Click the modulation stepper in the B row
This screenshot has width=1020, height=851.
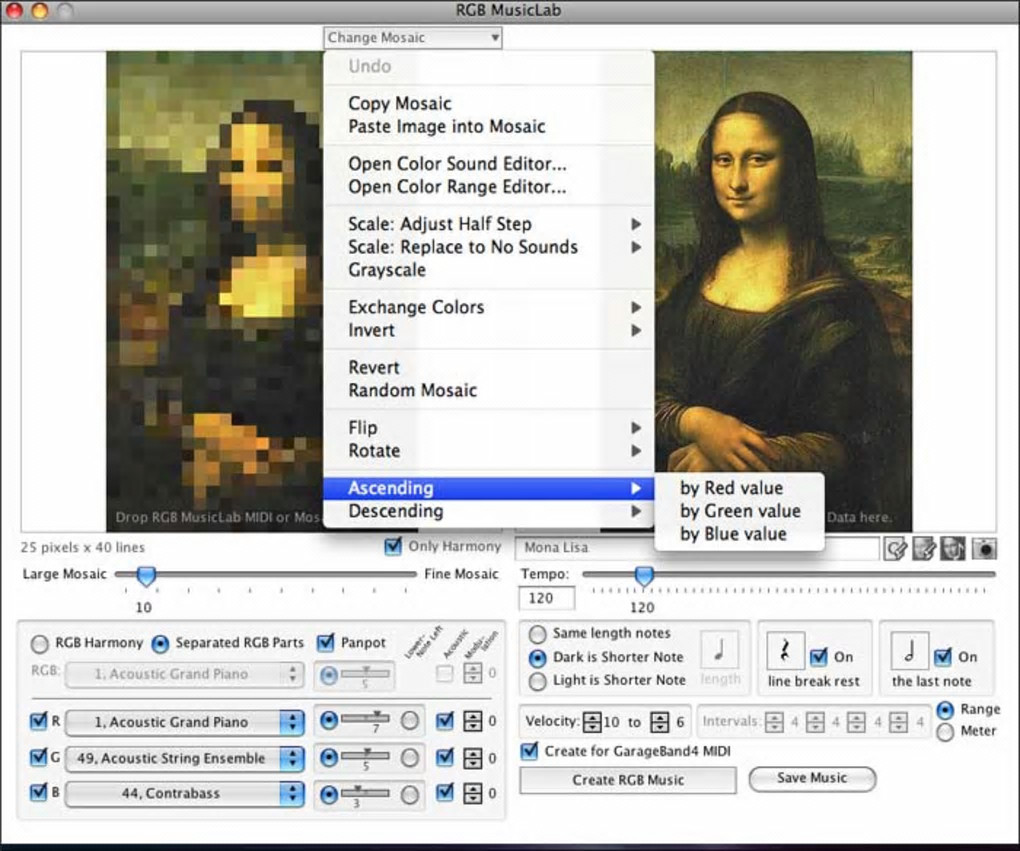(472, 793)
